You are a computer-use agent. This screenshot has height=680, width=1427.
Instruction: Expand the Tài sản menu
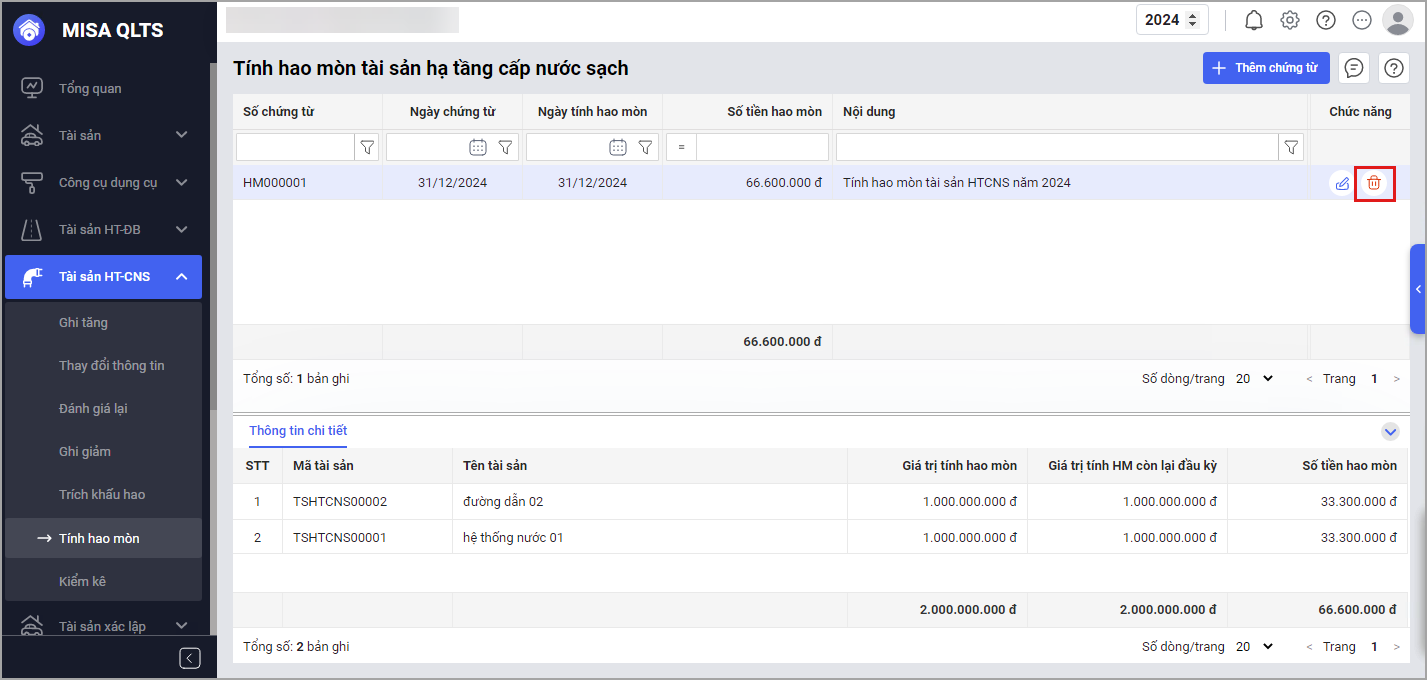[x=181, y=135]
